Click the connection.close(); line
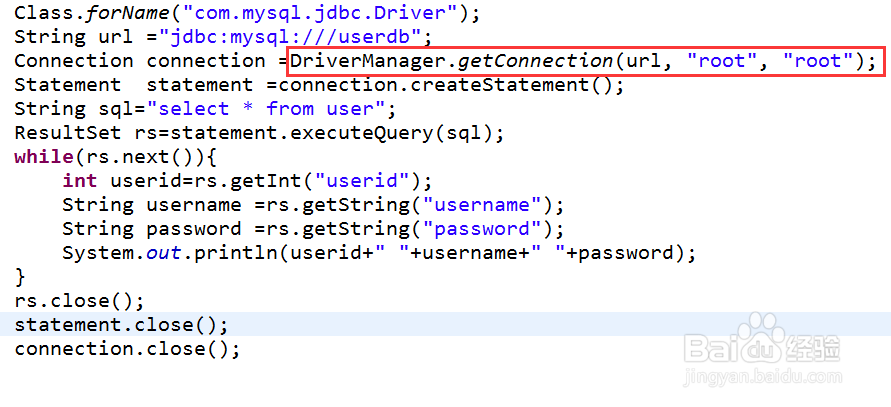This screenshot has width=891, height=407. point(127,348)
